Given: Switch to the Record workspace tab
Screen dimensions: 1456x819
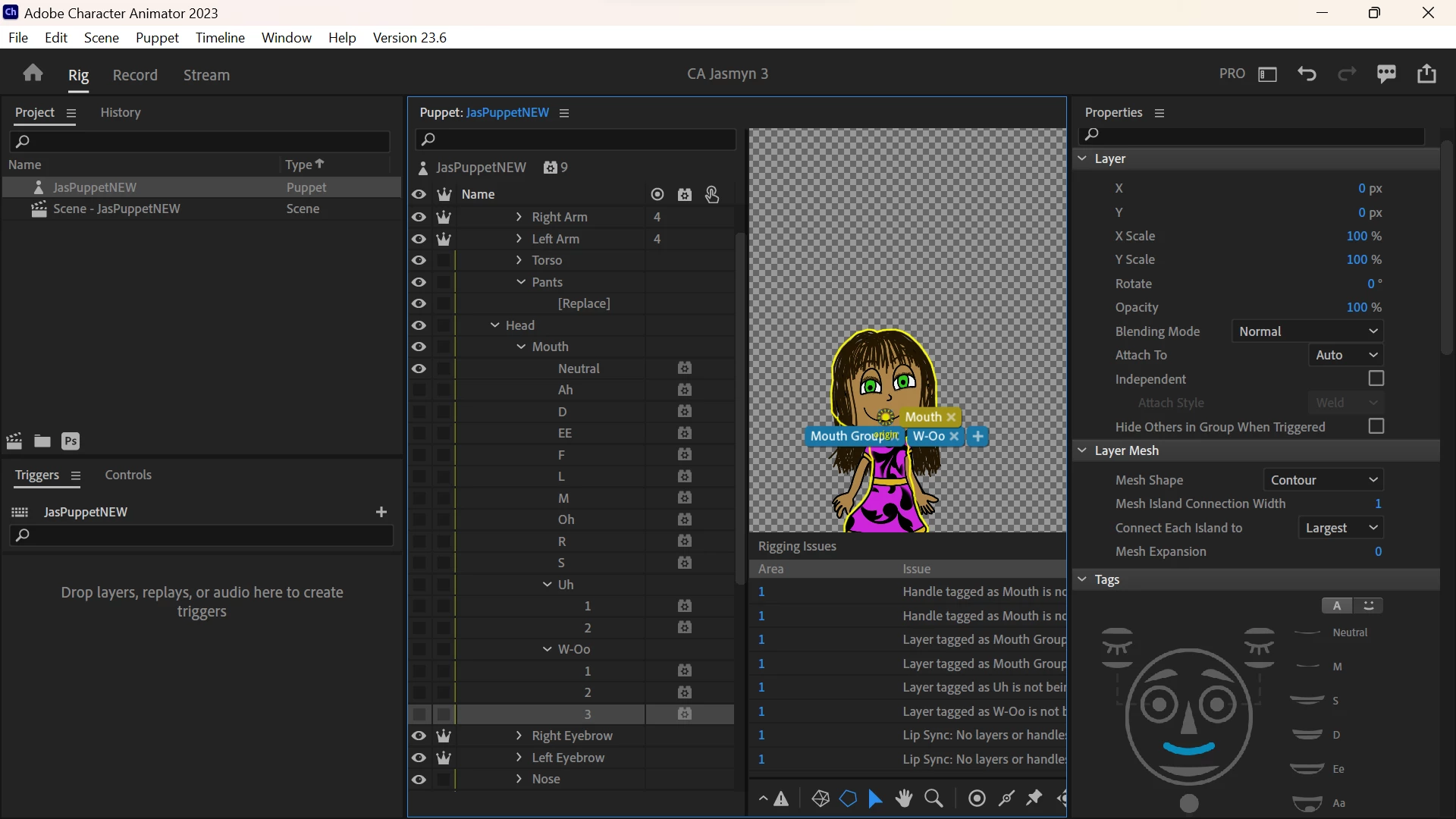Looking at the screenshot, I should 135,75.
